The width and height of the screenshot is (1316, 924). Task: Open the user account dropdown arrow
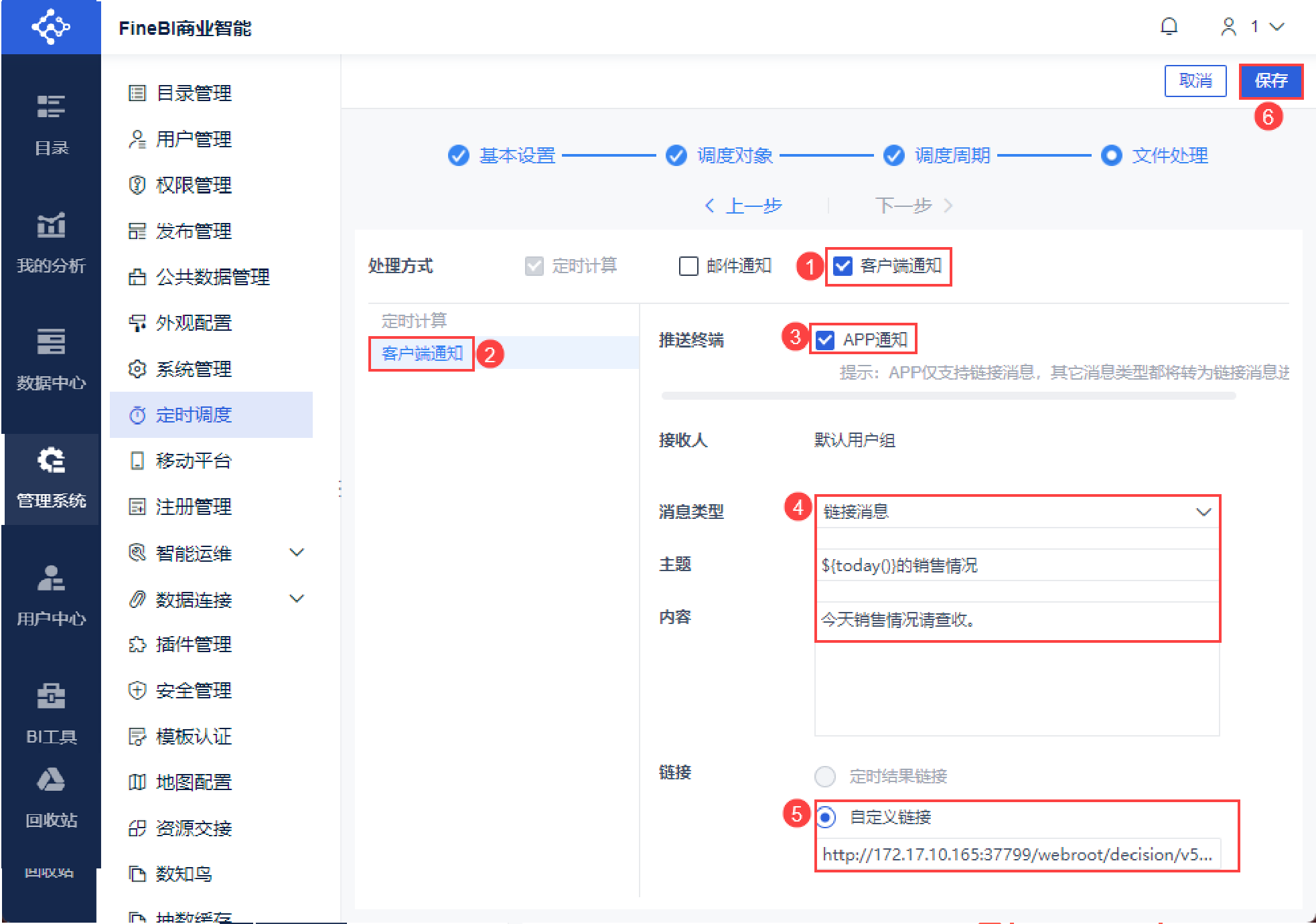1277,27
